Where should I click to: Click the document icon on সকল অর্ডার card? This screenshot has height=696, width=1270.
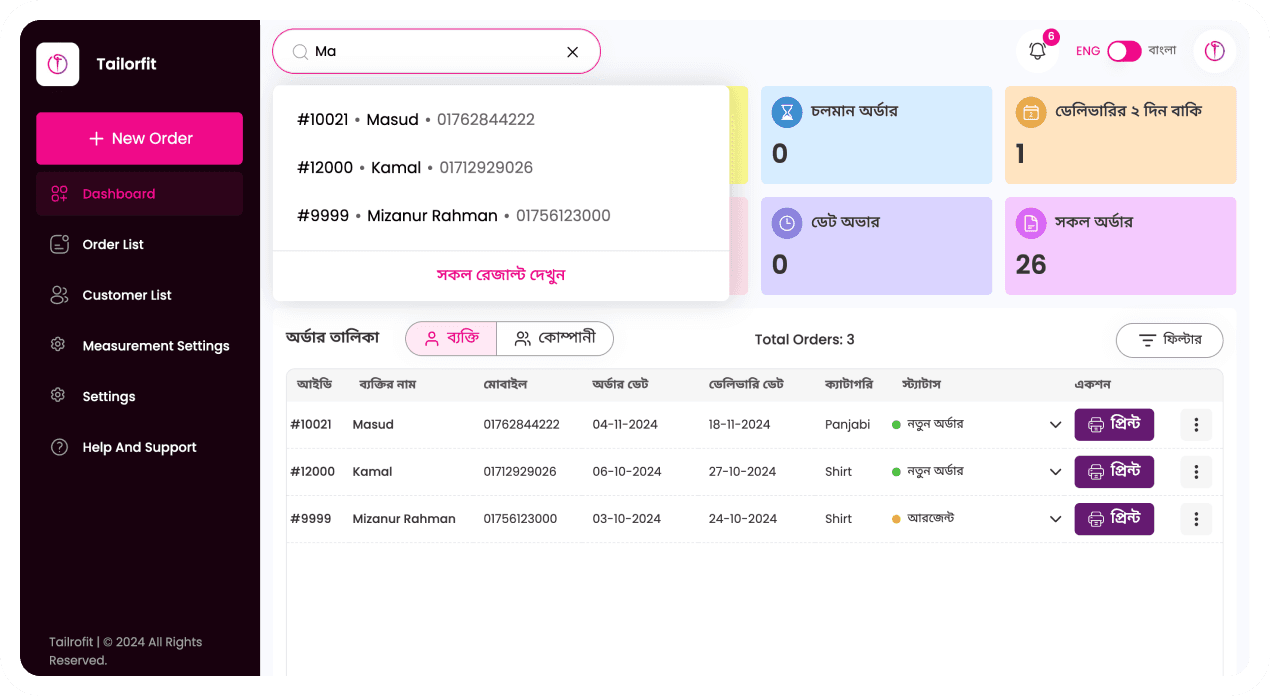tap(1031, 223)
